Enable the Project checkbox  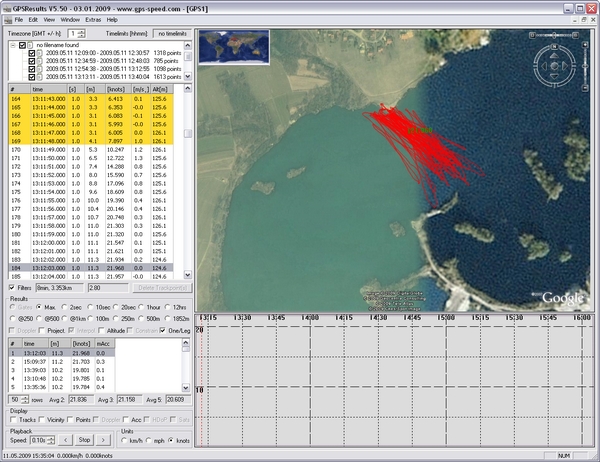(x=42, y=330)
